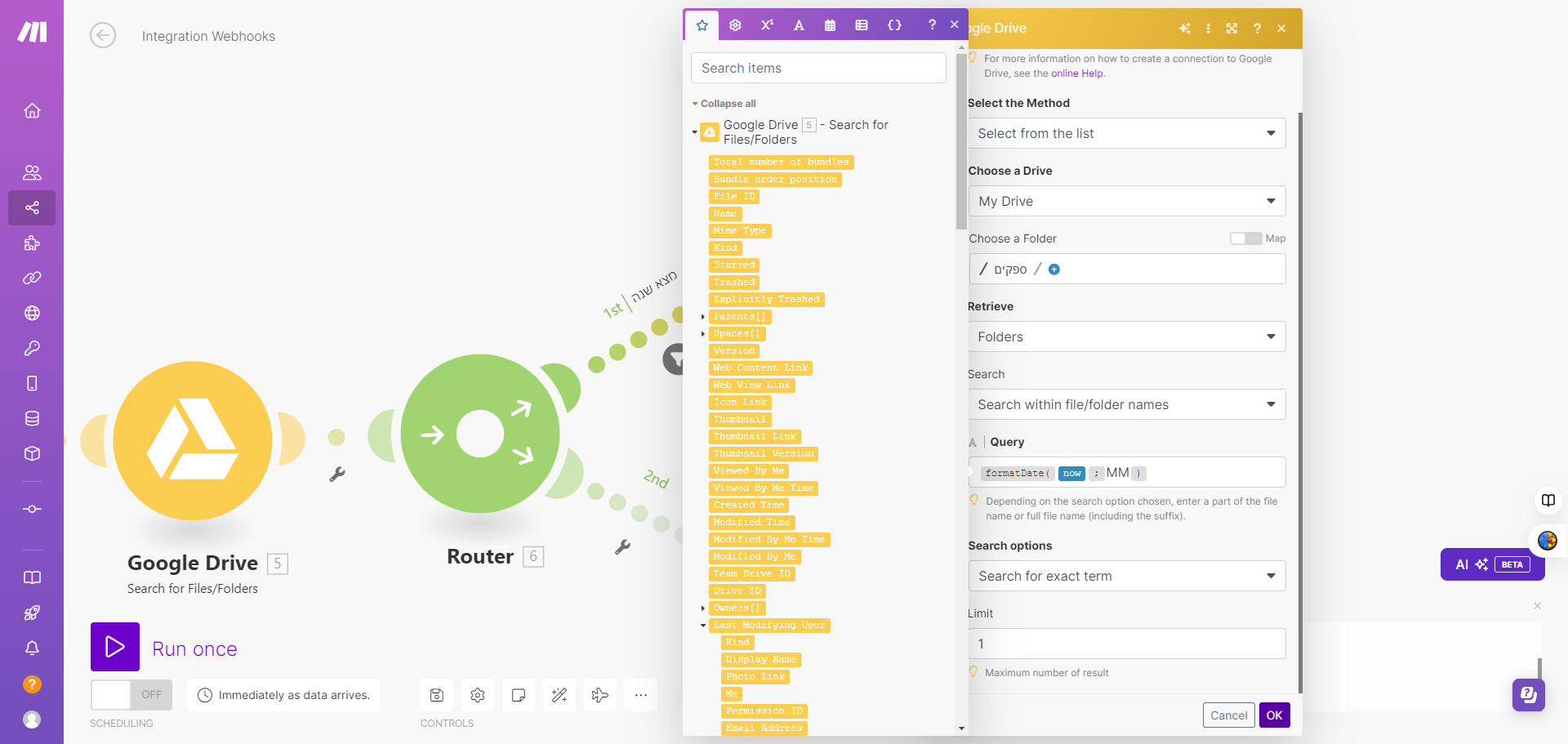
Task: Toggle the scheduling OFF switch
Action: pyautogui.click(x=131, y=695)
